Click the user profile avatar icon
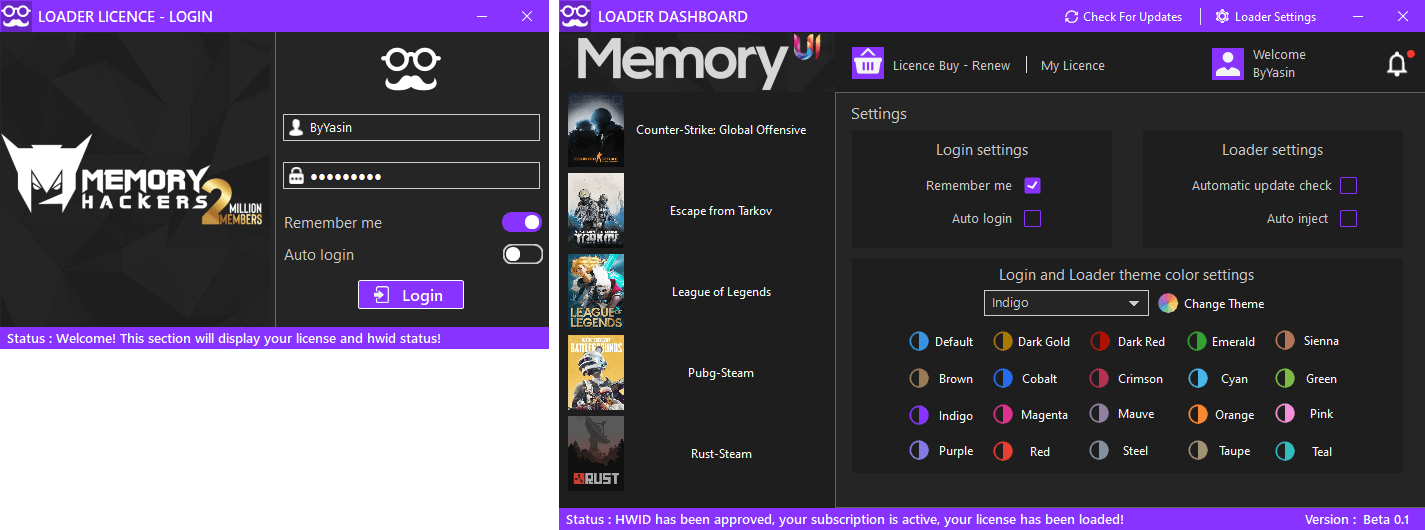Viewport: 1425px width, 530px height. (x=1227, y=64)
